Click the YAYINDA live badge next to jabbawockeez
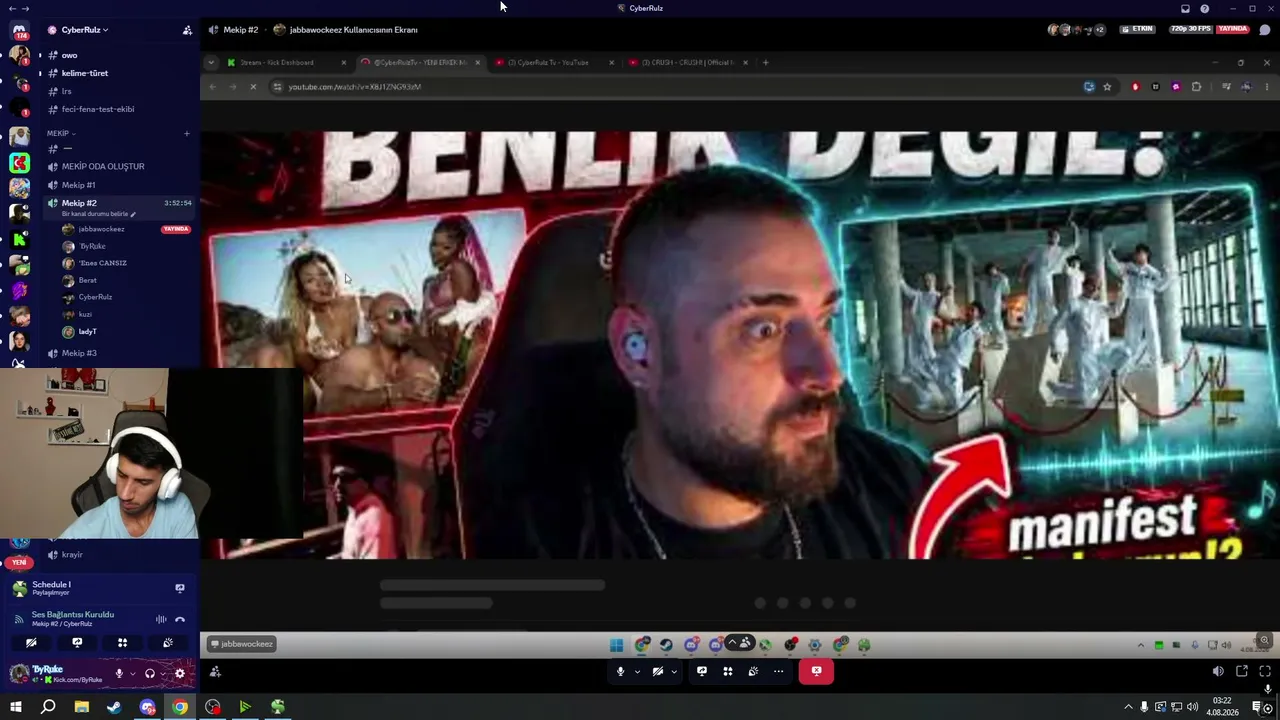1280x720 pixels. 176,229
